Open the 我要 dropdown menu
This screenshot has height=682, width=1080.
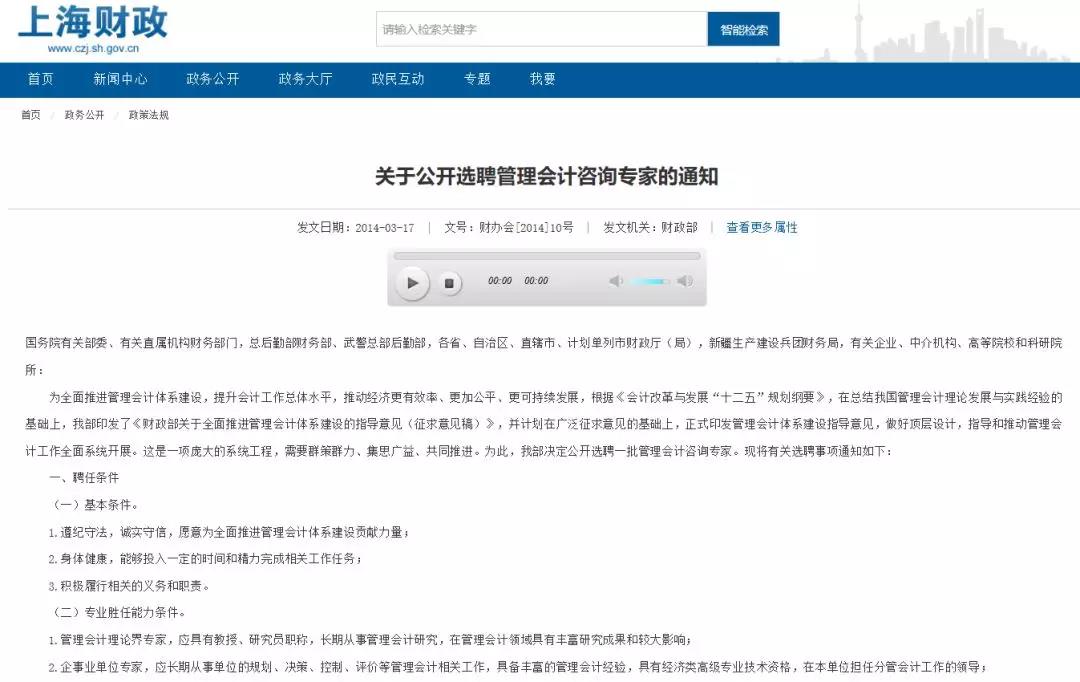[542, 80]
